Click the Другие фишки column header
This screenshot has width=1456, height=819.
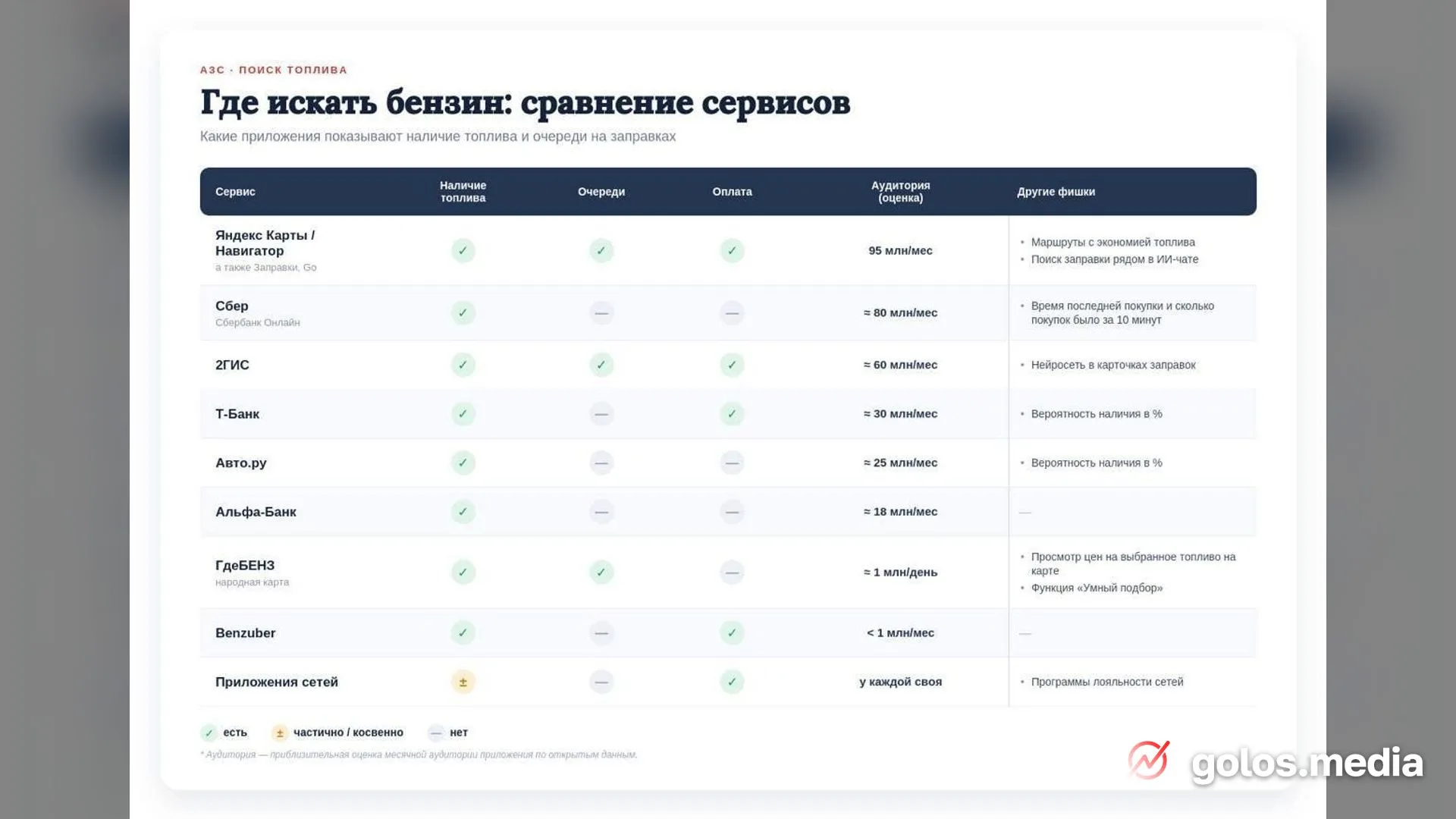point(1056,192)
